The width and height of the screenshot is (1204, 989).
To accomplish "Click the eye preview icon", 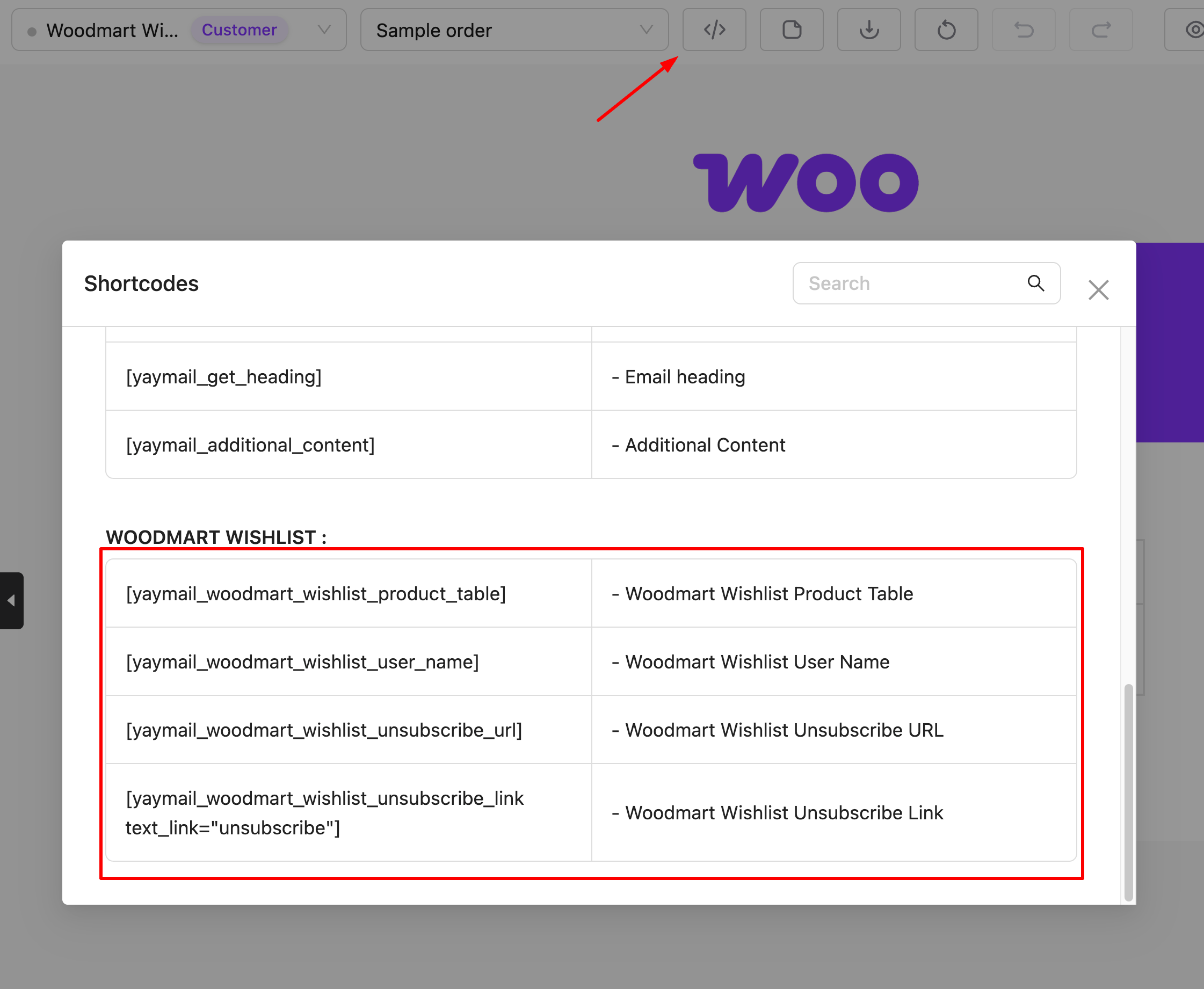I will 1192,30.
